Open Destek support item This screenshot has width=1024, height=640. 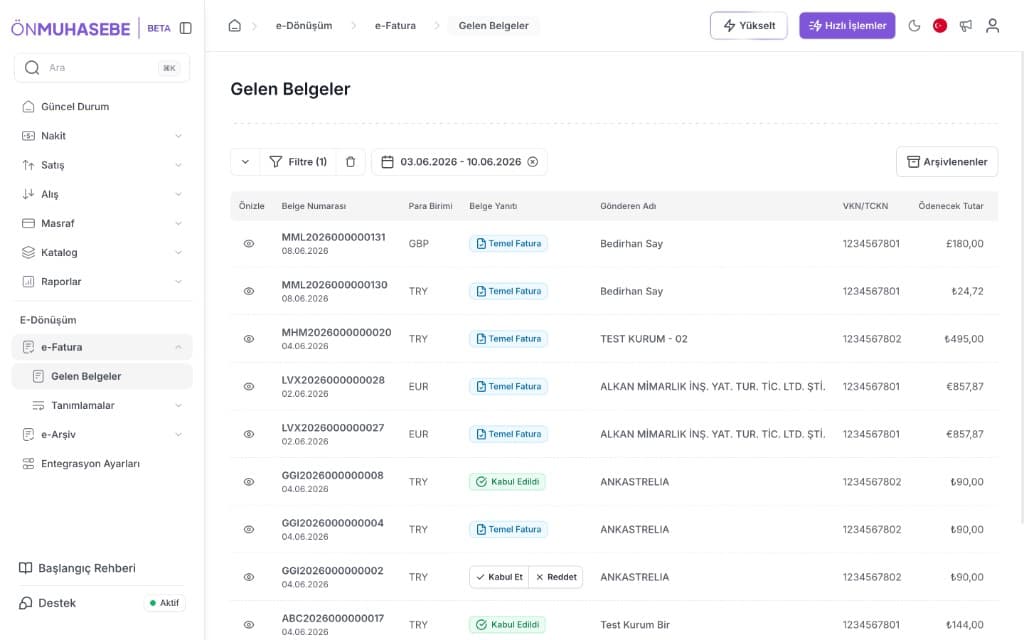click(48, 603)
